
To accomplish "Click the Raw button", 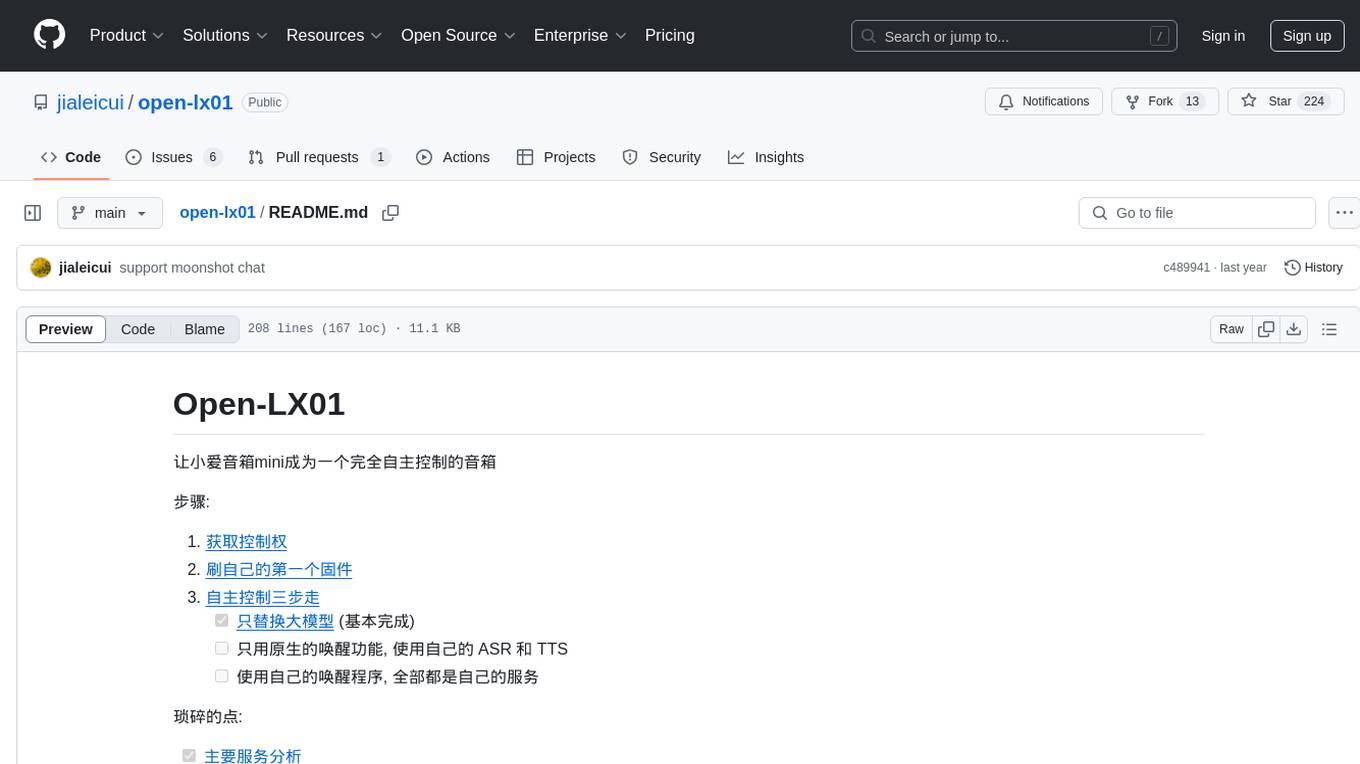I will pos(1231,329).
